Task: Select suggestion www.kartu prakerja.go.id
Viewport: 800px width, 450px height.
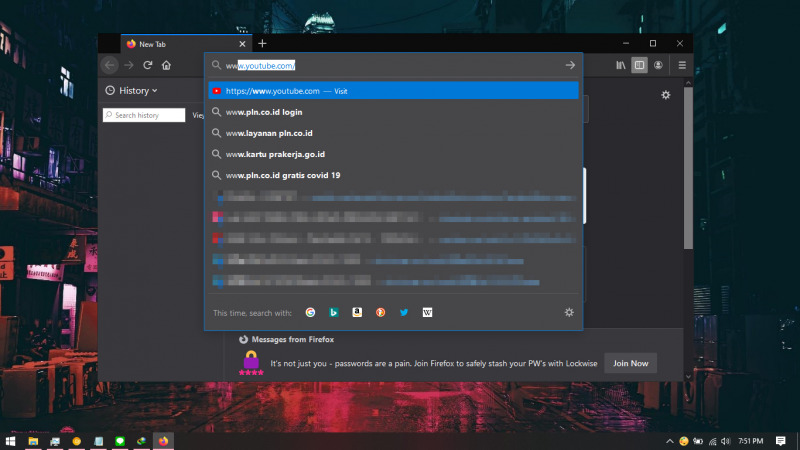Action: [x=393, y=154]
